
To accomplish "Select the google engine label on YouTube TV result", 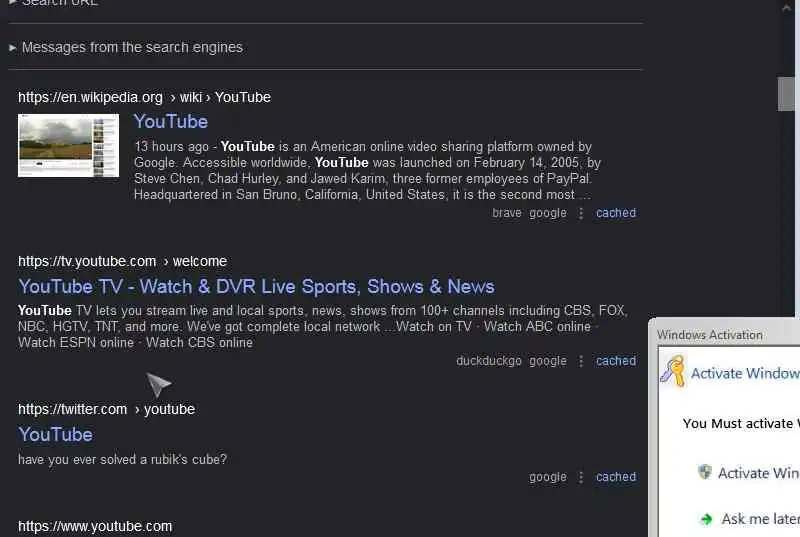I will click(547, 361).
